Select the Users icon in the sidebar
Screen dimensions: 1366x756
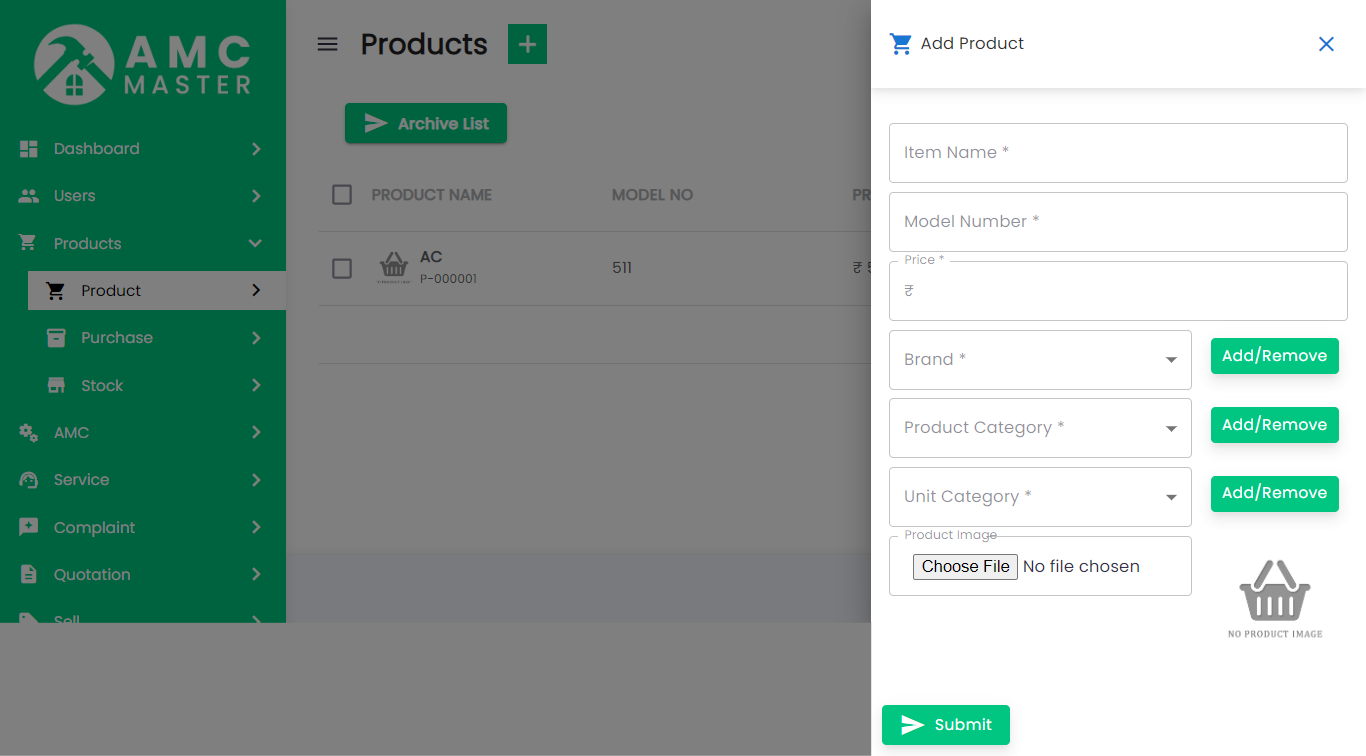click(29, 195)
